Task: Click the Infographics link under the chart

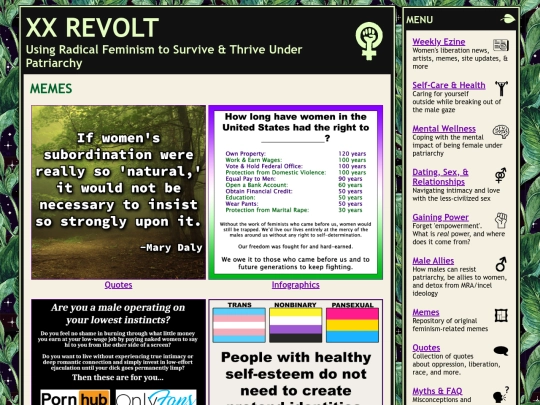Action: click(295, 285)
